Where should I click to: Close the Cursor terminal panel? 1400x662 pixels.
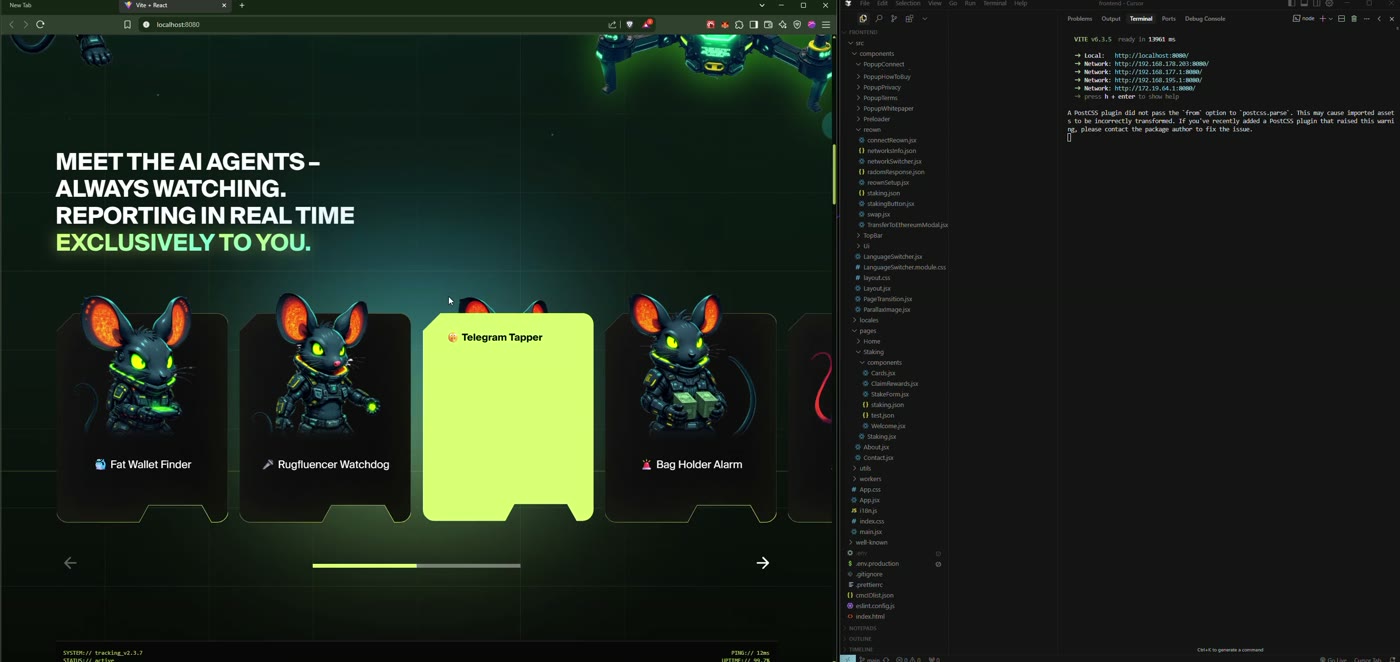pyautogui.click(x=1391, y=18)
